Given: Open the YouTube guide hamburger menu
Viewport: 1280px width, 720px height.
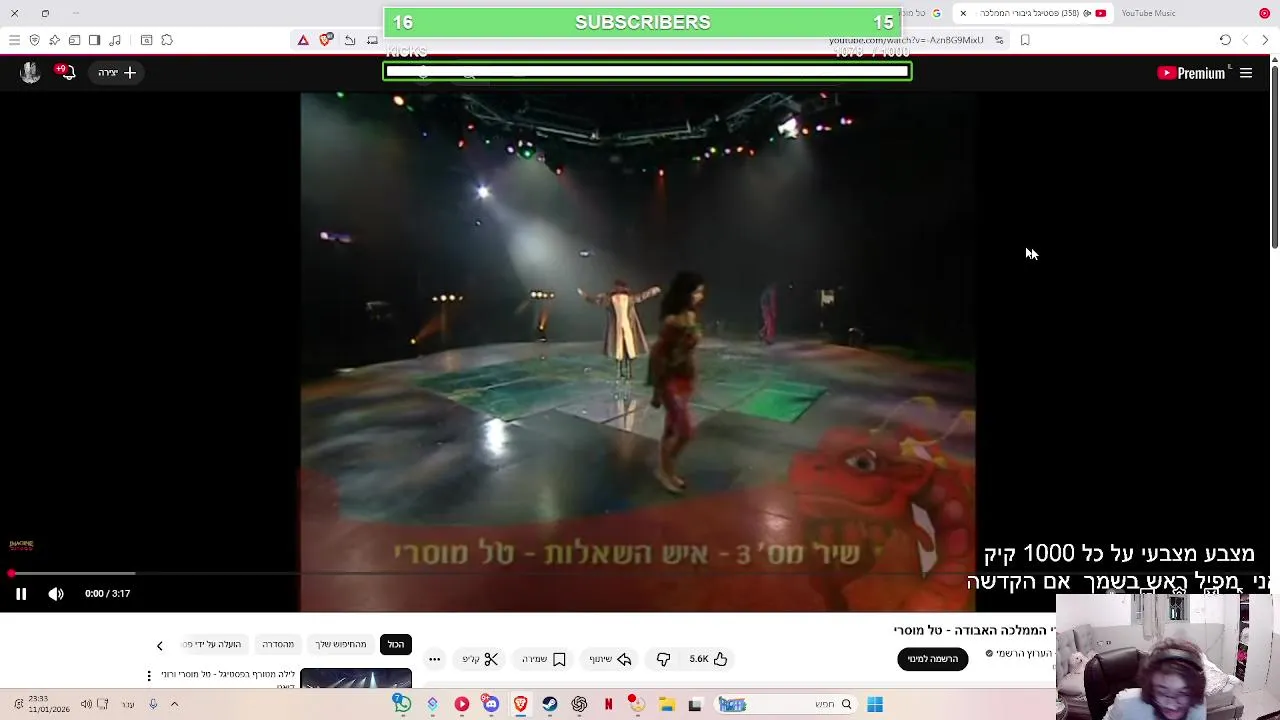Looking at the screenshot, I should click(1246, 73).
